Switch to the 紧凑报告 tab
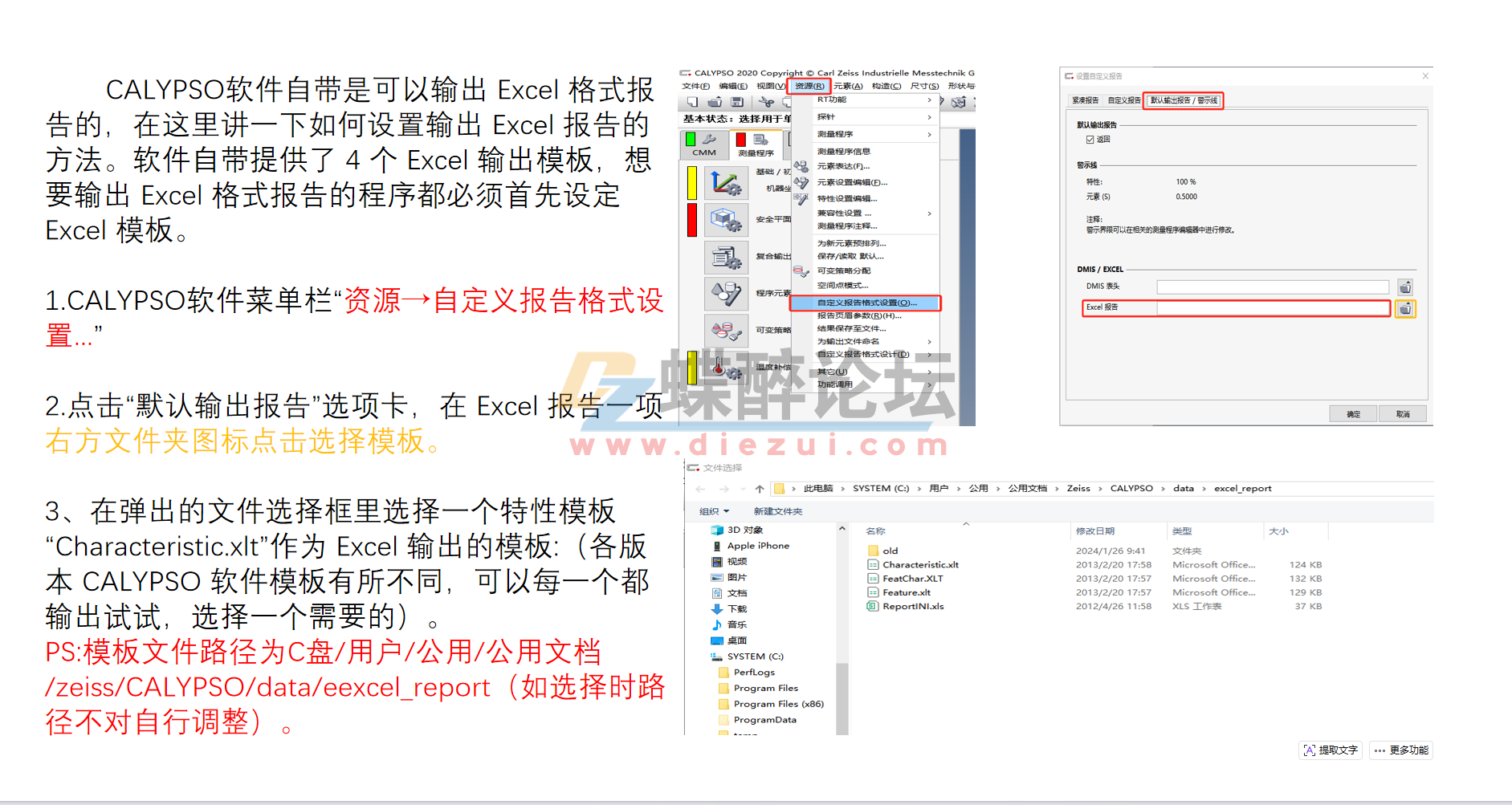 point(1086,100)
